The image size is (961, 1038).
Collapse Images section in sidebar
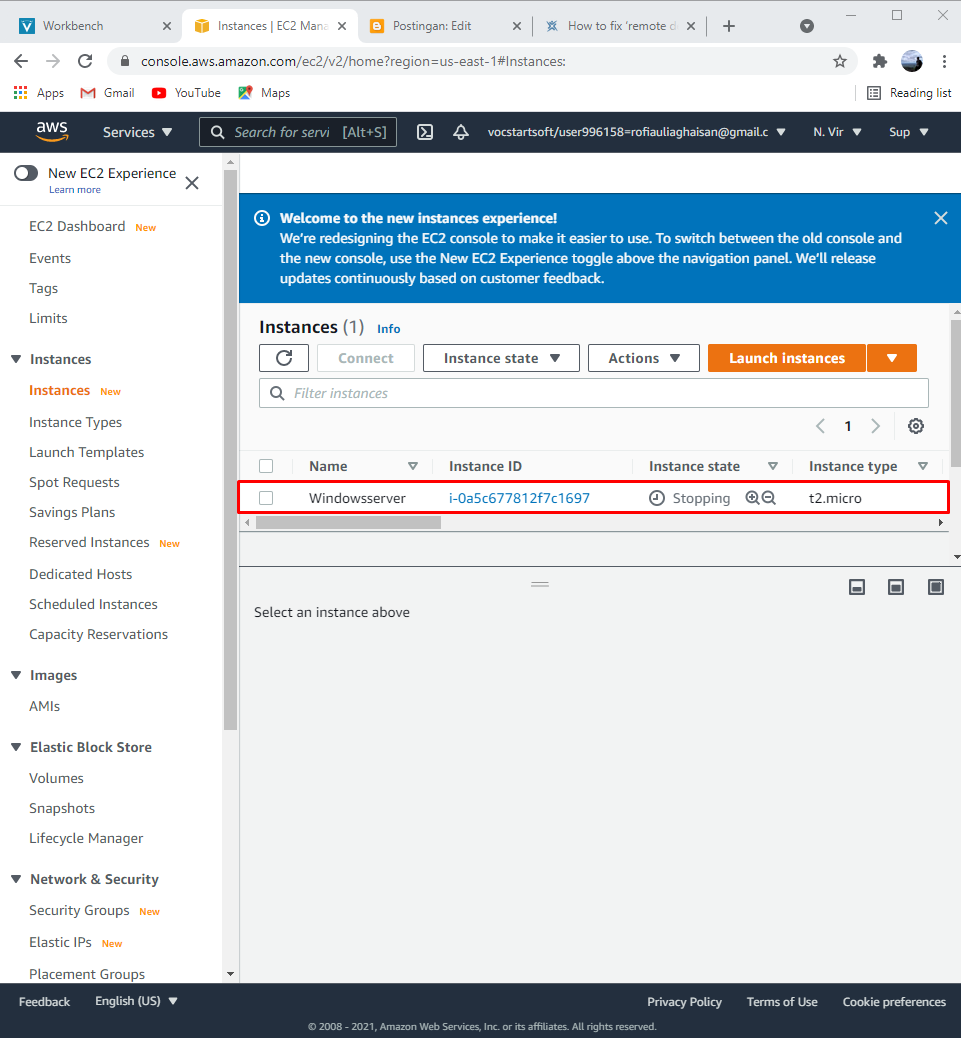(x=17, y=675)
